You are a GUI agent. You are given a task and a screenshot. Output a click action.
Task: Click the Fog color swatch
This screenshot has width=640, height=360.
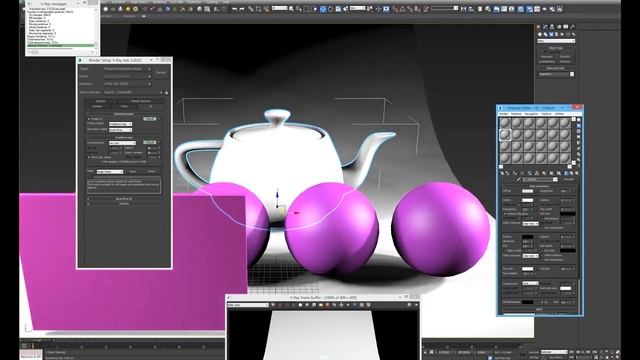(528, 269)
